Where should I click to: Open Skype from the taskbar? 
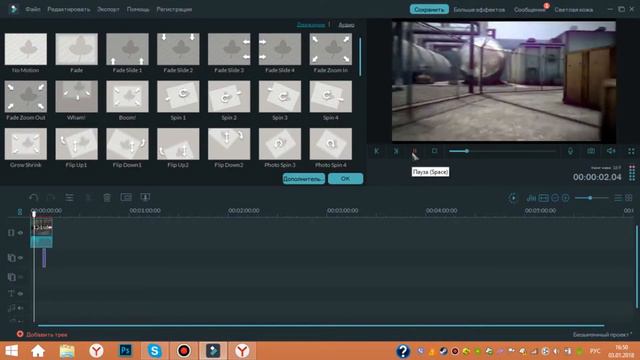(x=154, y=351)
